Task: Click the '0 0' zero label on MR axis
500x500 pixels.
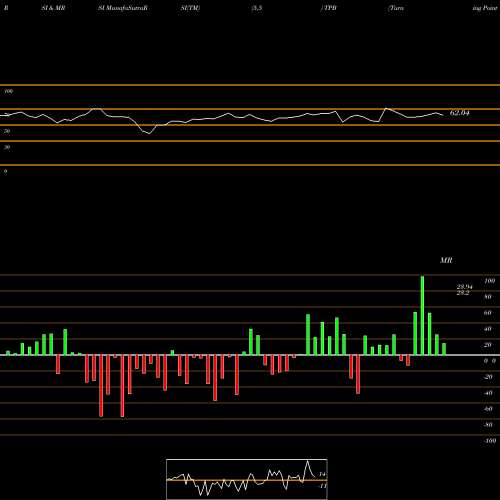Action: (x=489, y=361)
